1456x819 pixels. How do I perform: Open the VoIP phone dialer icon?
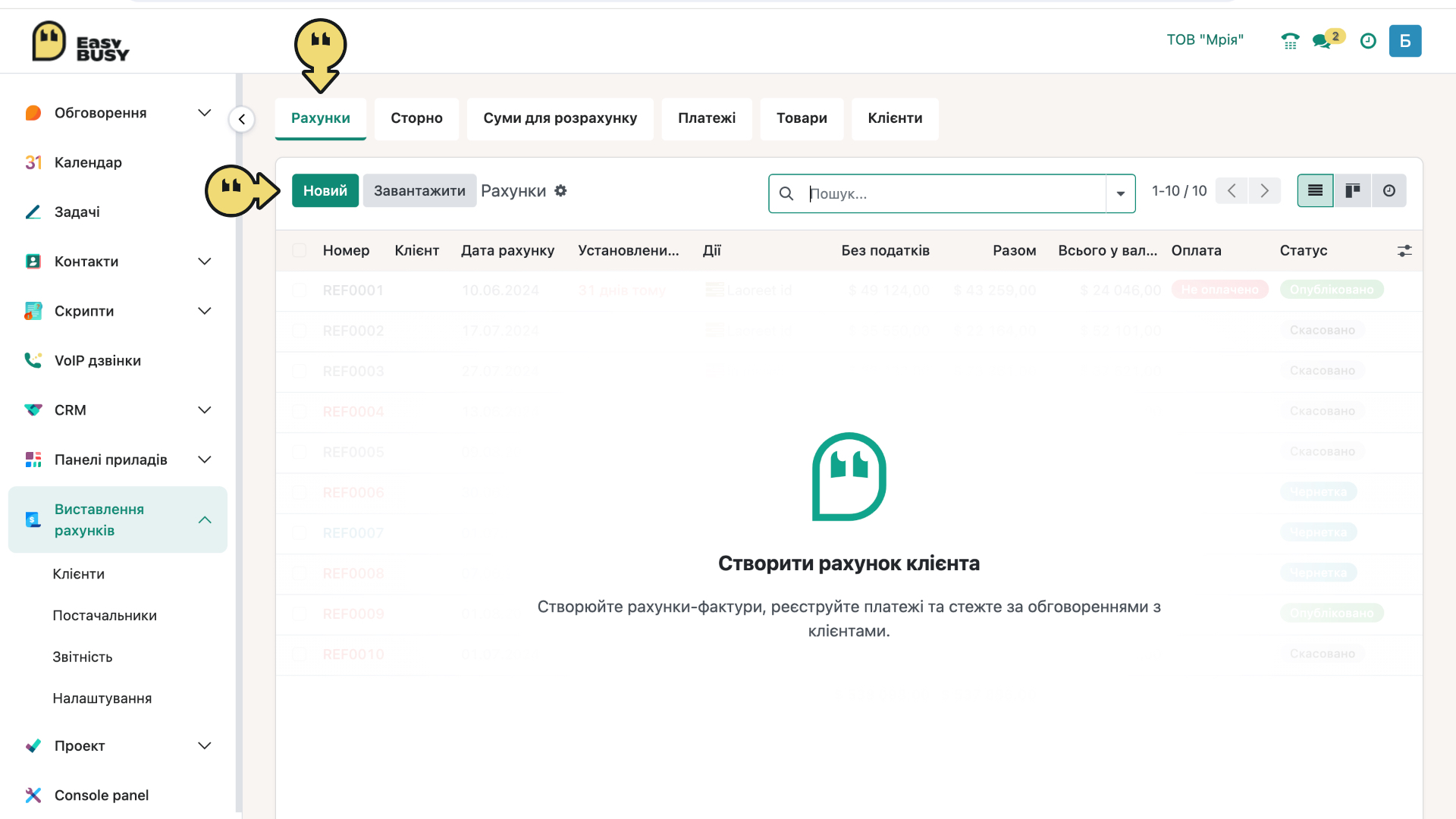1290,41
